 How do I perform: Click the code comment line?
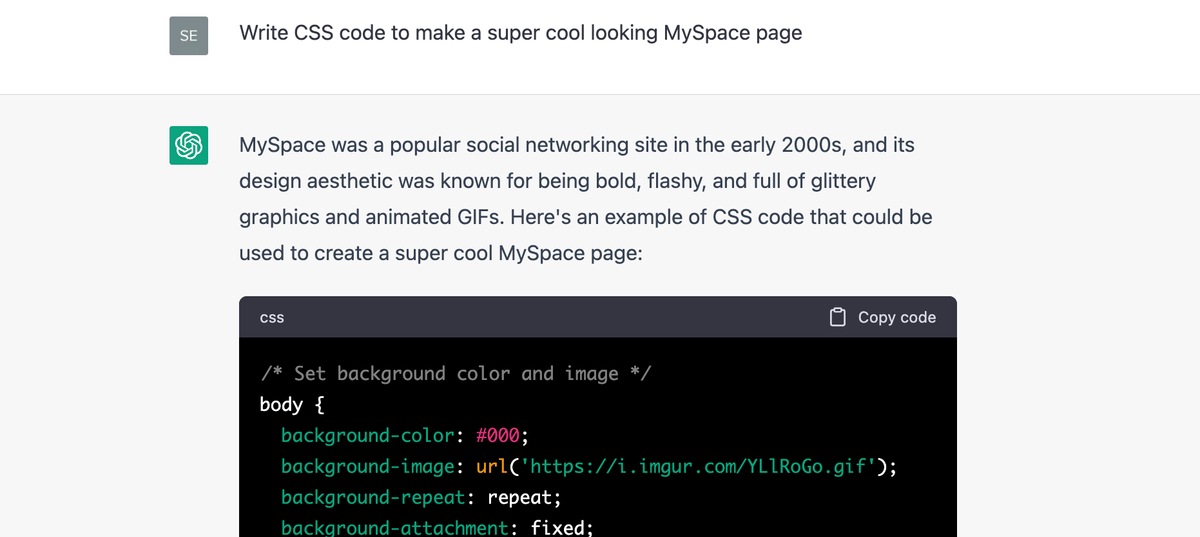tap(455, 373)
